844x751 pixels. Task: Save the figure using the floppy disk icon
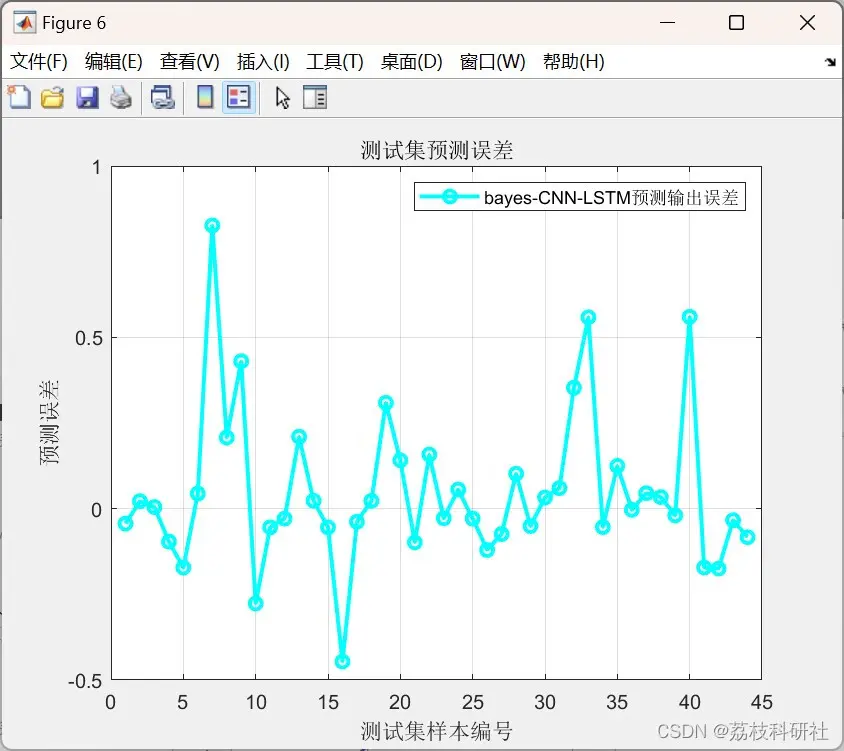[x=87, y=98]
